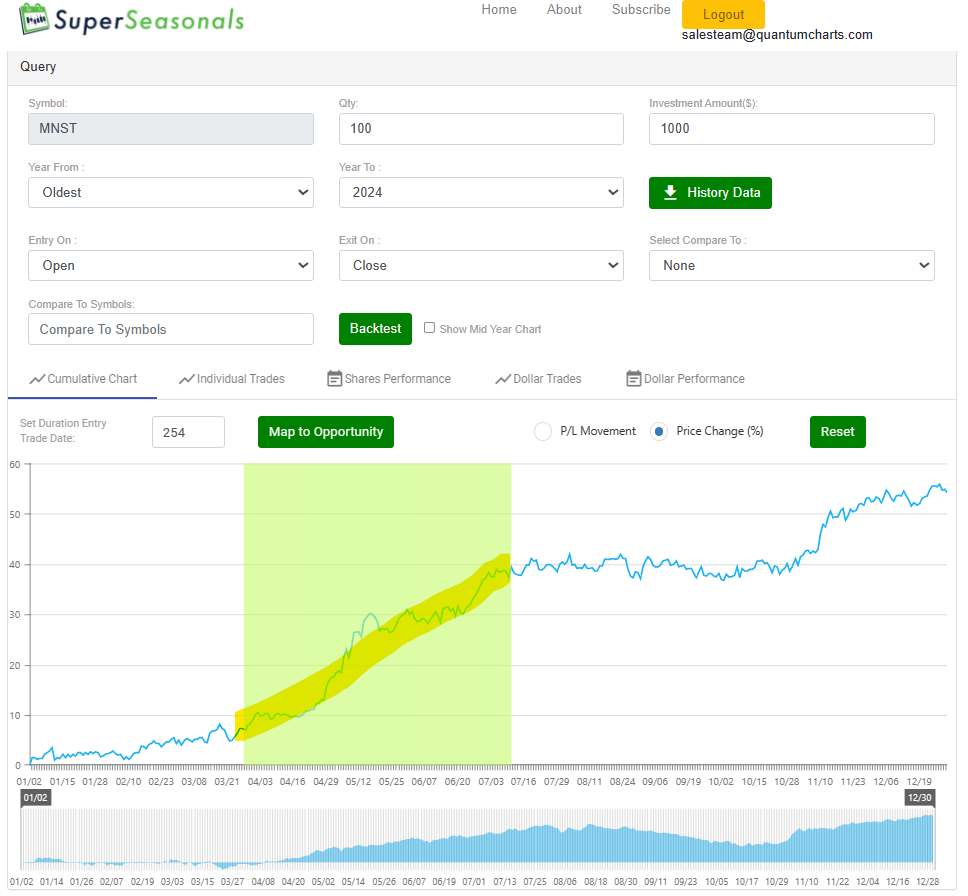Click the Dollar Trades line icon

(503, 379)
